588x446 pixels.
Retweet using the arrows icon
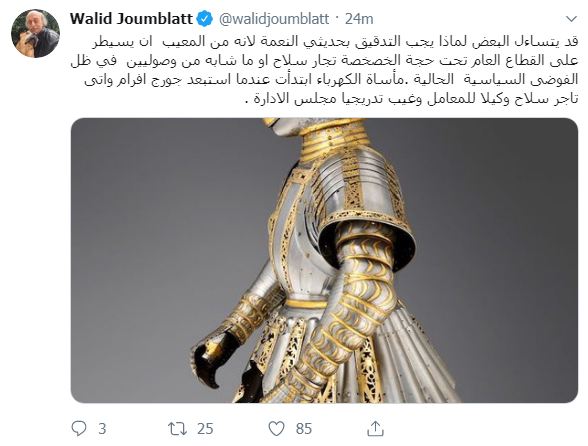coord(177,428)
